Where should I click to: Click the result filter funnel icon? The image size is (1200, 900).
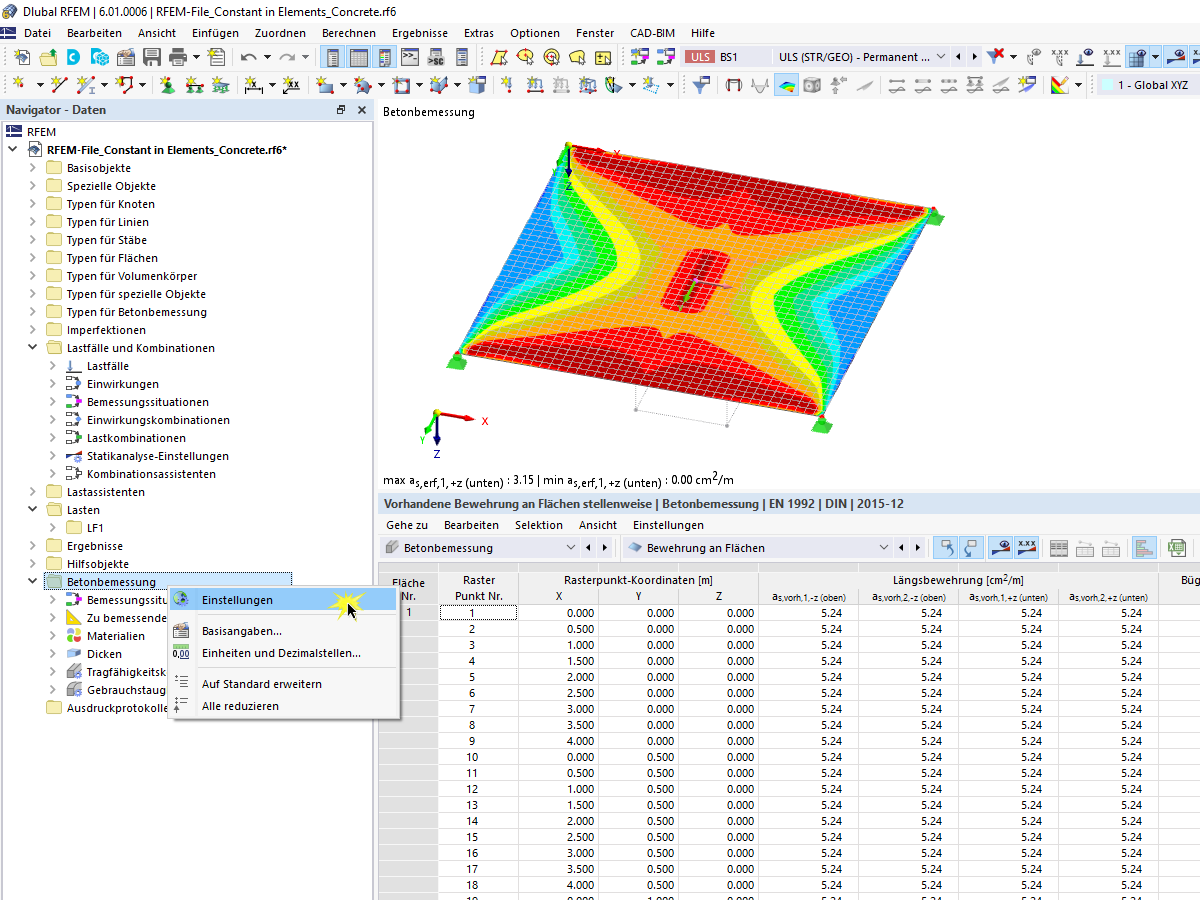(702, 85)
